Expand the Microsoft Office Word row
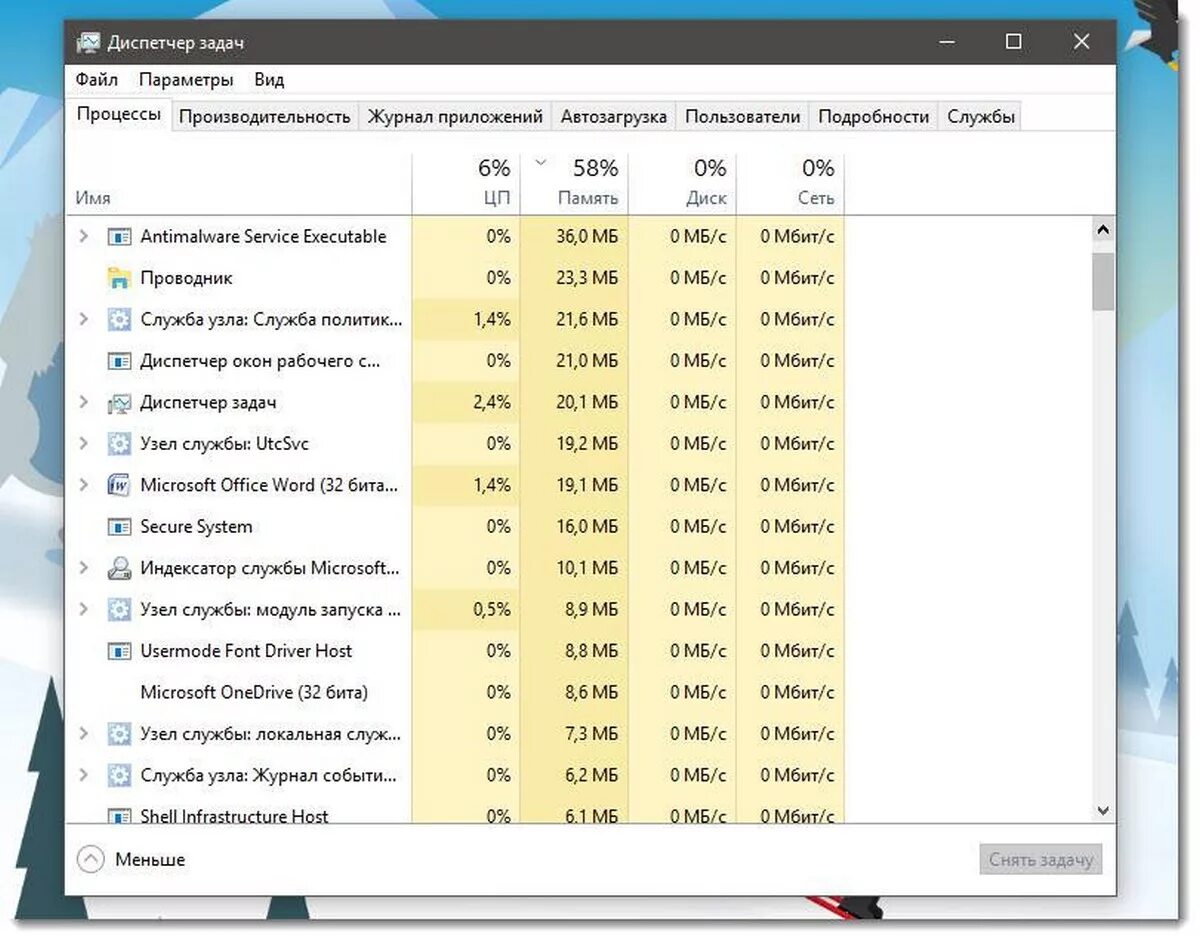 point(84,485)
